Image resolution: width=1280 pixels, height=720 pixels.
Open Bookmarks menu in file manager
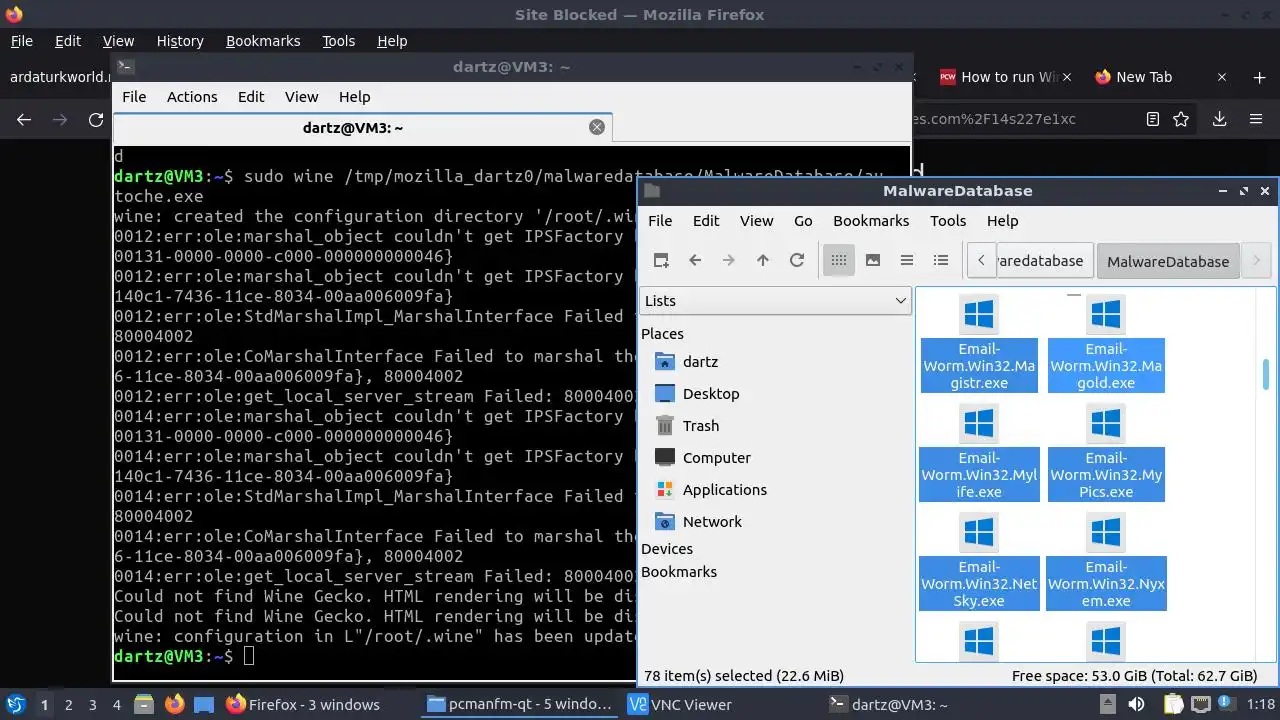coord(871,220)
